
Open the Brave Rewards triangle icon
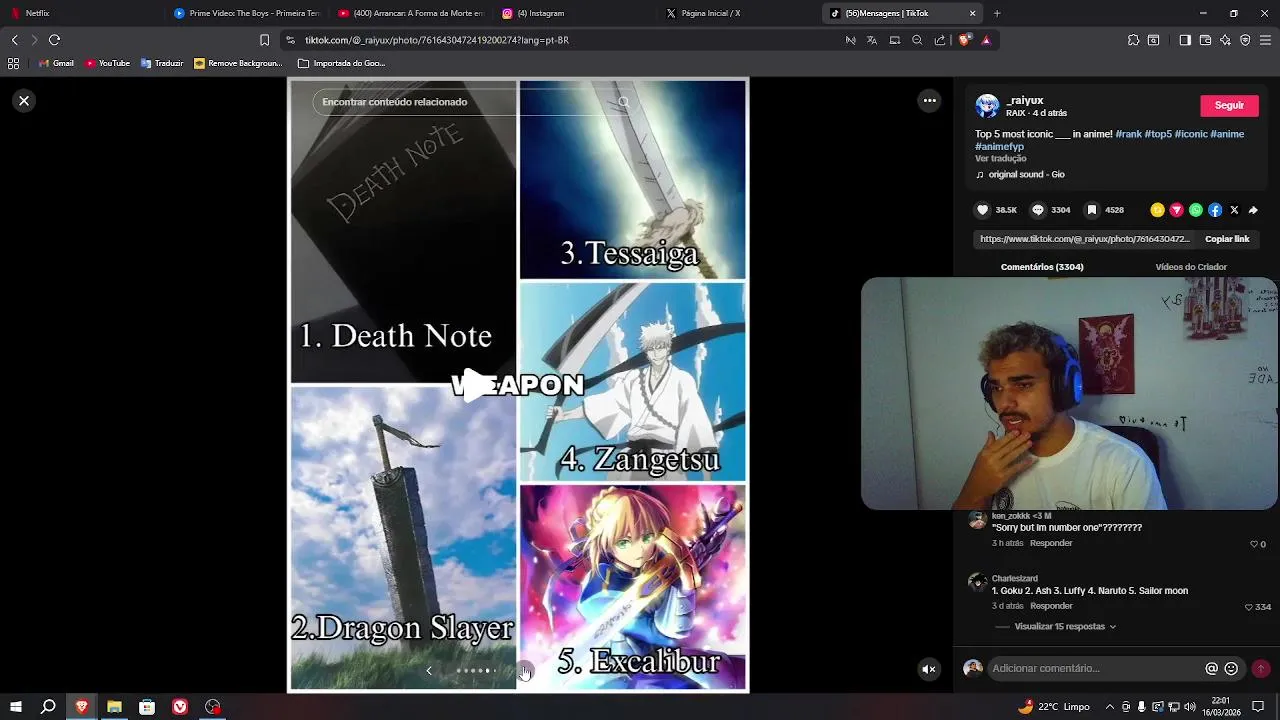(x=986, y=40)
